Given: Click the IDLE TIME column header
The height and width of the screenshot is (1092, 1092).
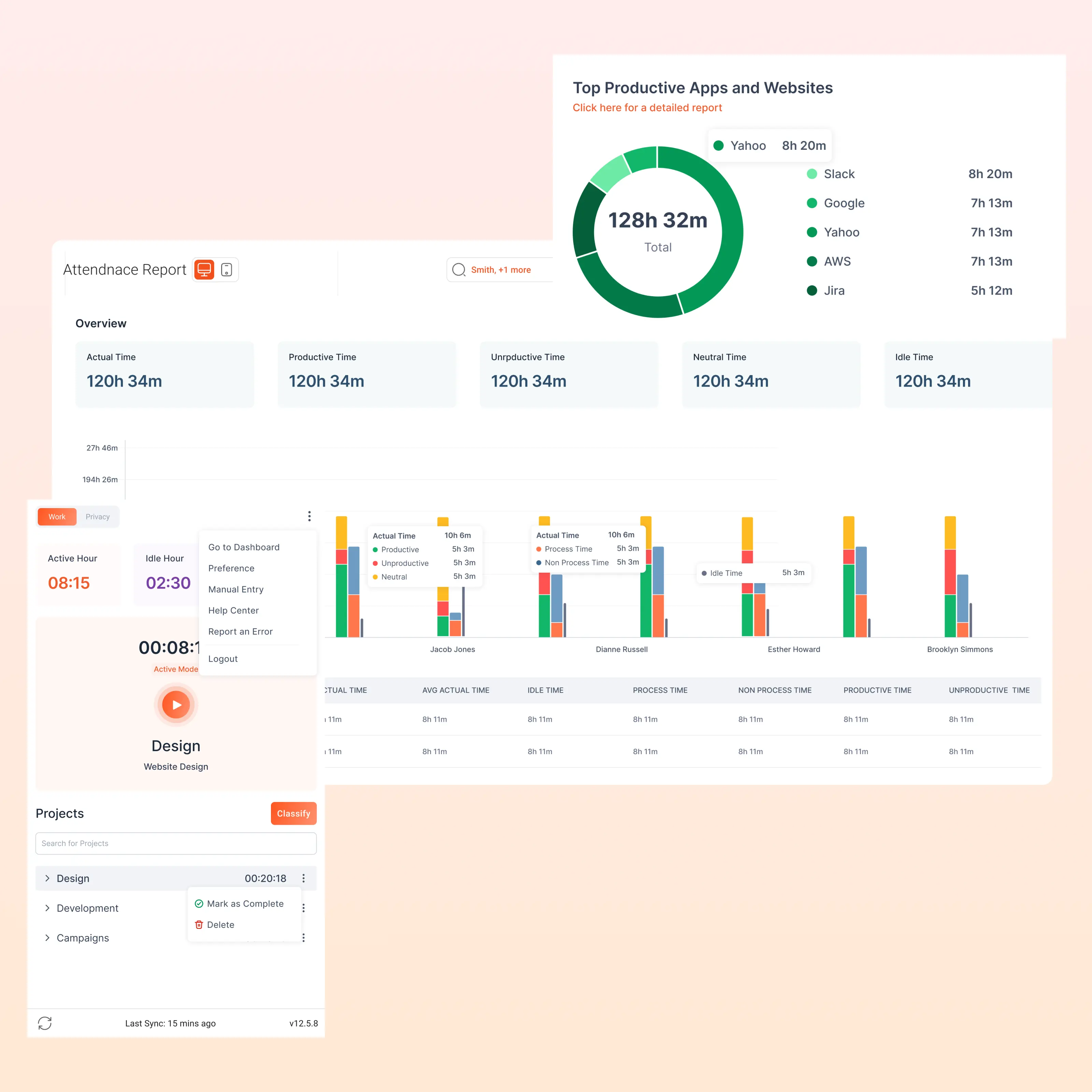Looking at the screenshot, I should (x=545, y=690).
